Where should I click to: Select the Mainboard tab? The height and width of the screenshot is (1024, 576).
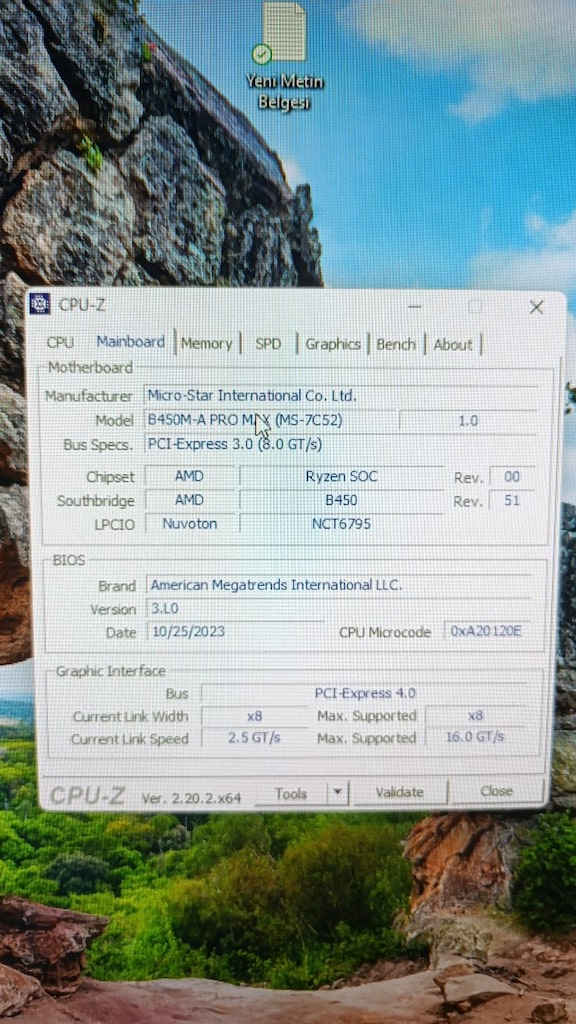click(131, 342)
